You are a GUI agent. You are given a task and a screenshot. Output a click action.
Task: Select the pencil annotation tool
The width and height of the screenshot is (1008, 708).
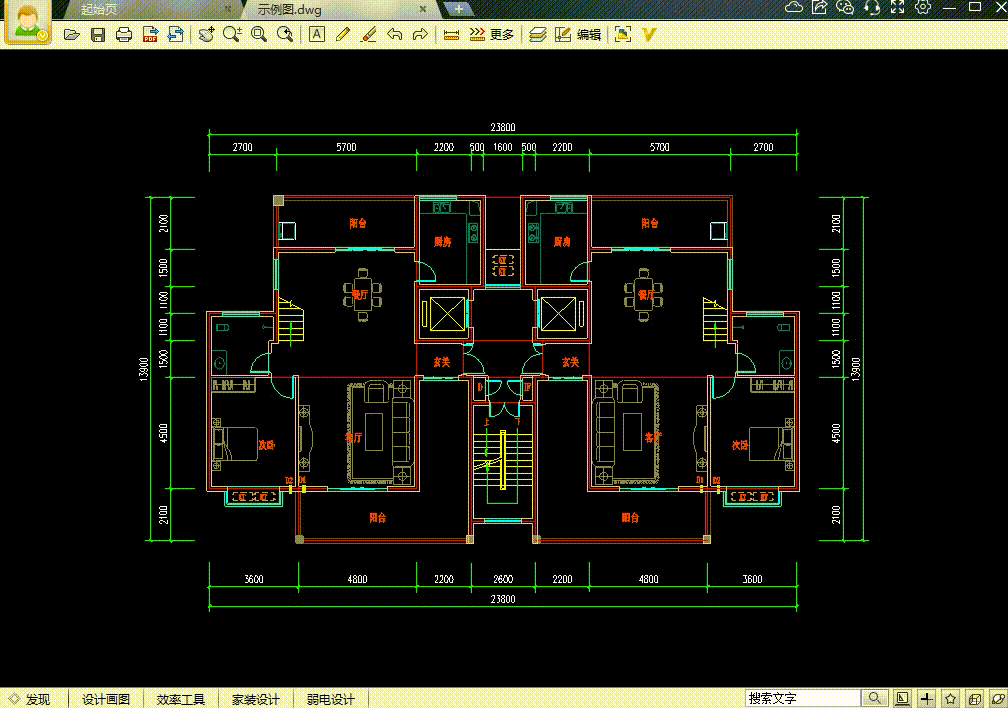click(x=341, y=33)
